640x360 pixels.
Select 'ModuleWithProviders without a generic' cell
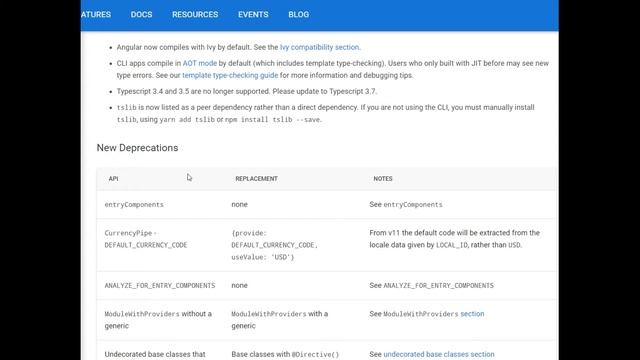click(158, 320)
